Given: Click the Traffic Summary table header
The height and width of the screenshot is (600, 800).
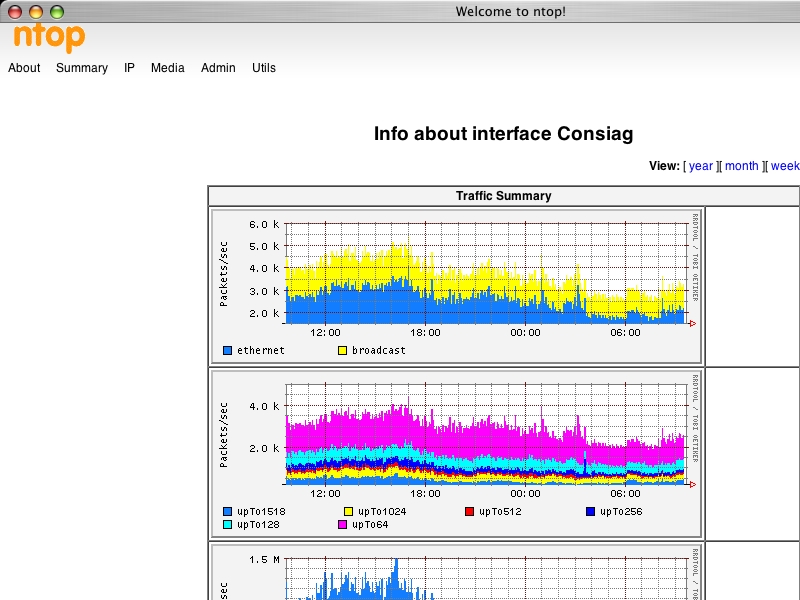Looking at the screenshot, I should pyautogui.click(x=504, y=196).
